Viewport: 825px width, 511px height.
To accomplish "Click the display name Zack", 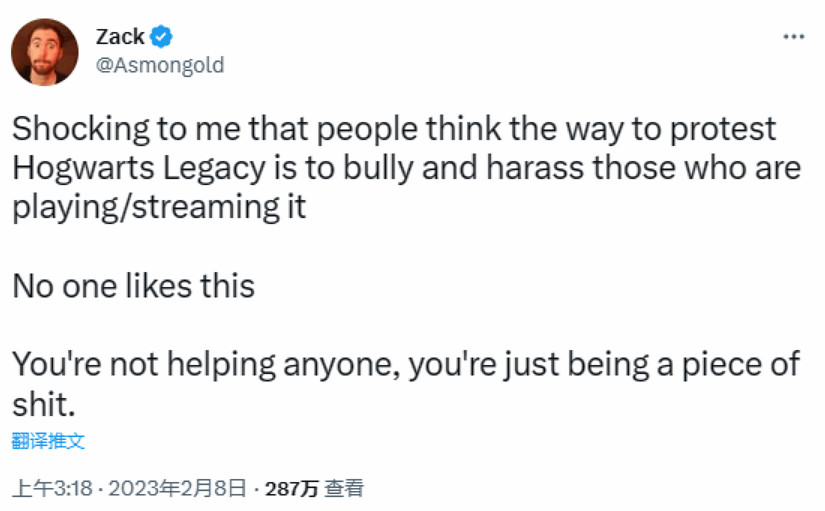I will (119, 37).
